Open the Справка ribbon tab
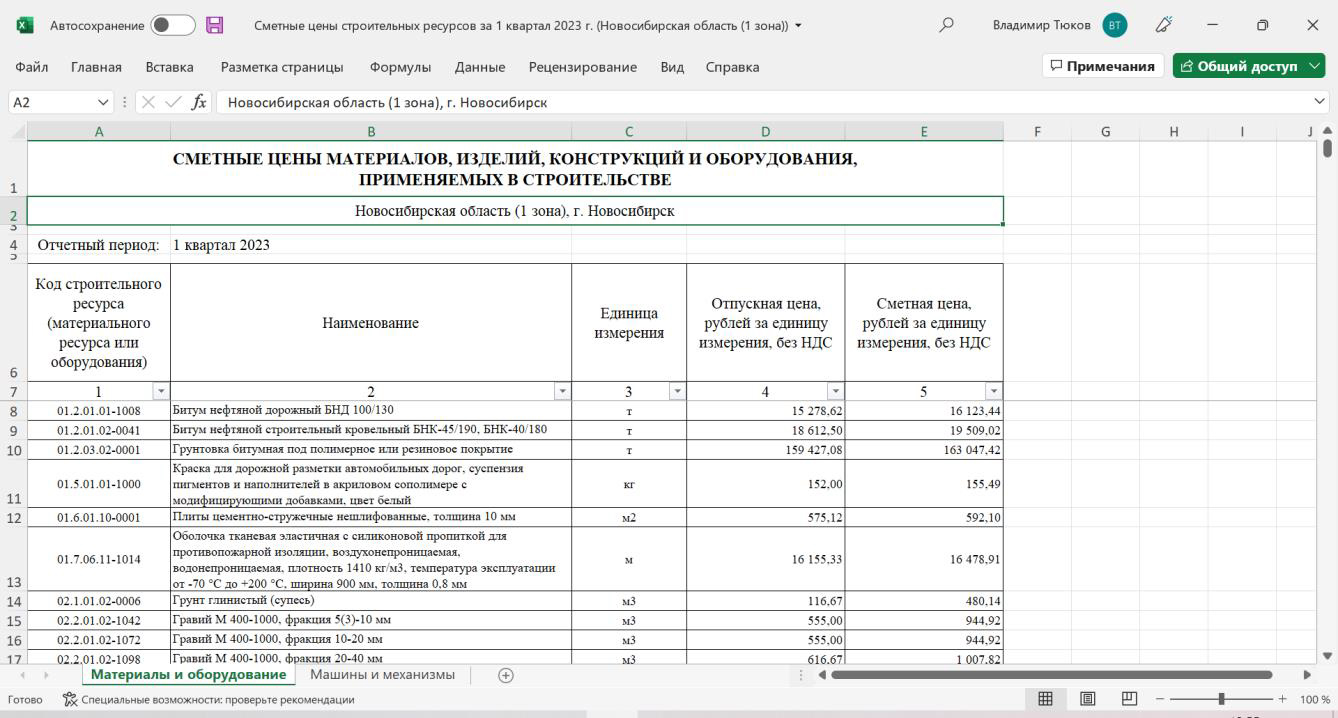The image size is (1338, 718). pos(732,67)
